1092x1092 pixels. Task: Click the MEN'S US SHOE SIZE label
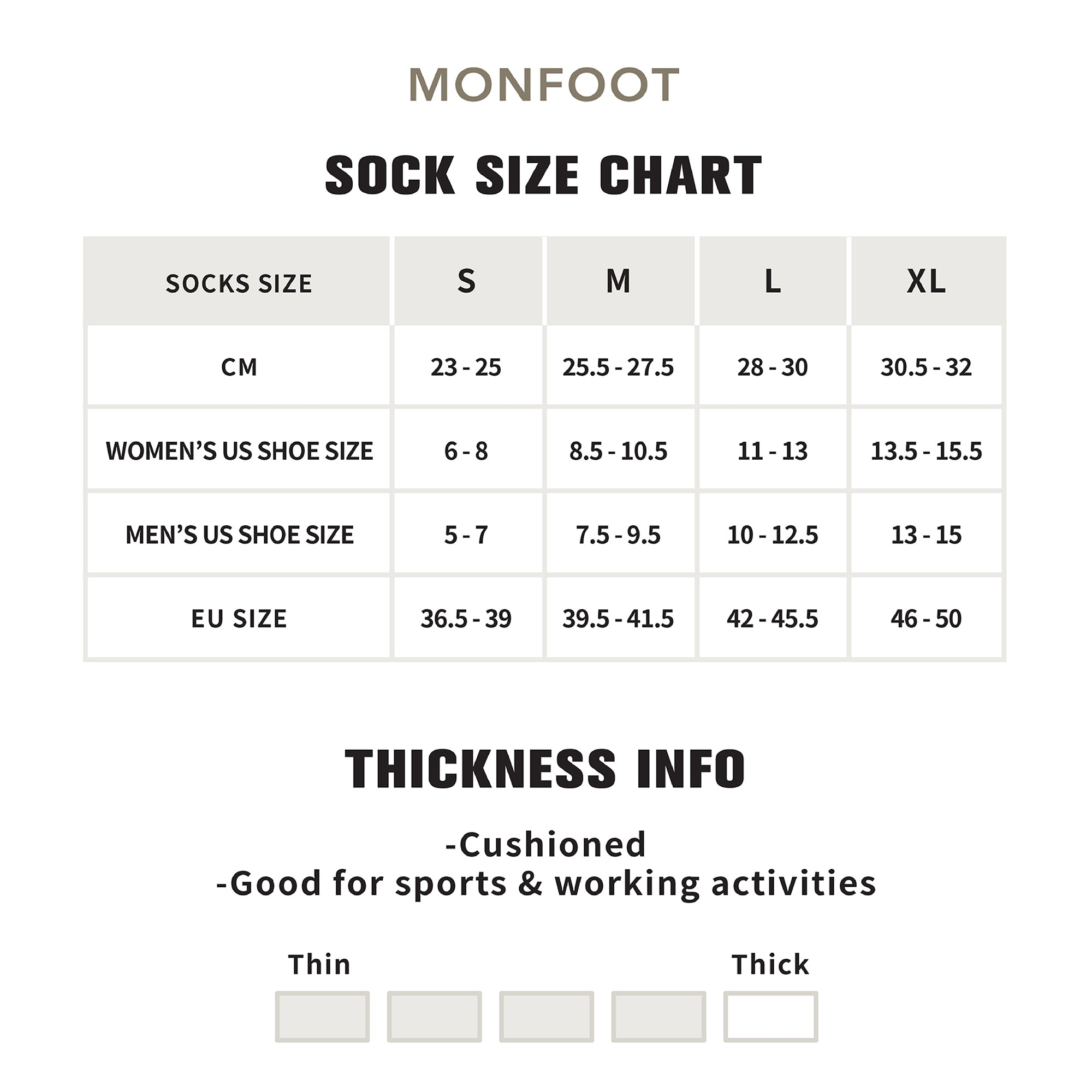[239, 535]
